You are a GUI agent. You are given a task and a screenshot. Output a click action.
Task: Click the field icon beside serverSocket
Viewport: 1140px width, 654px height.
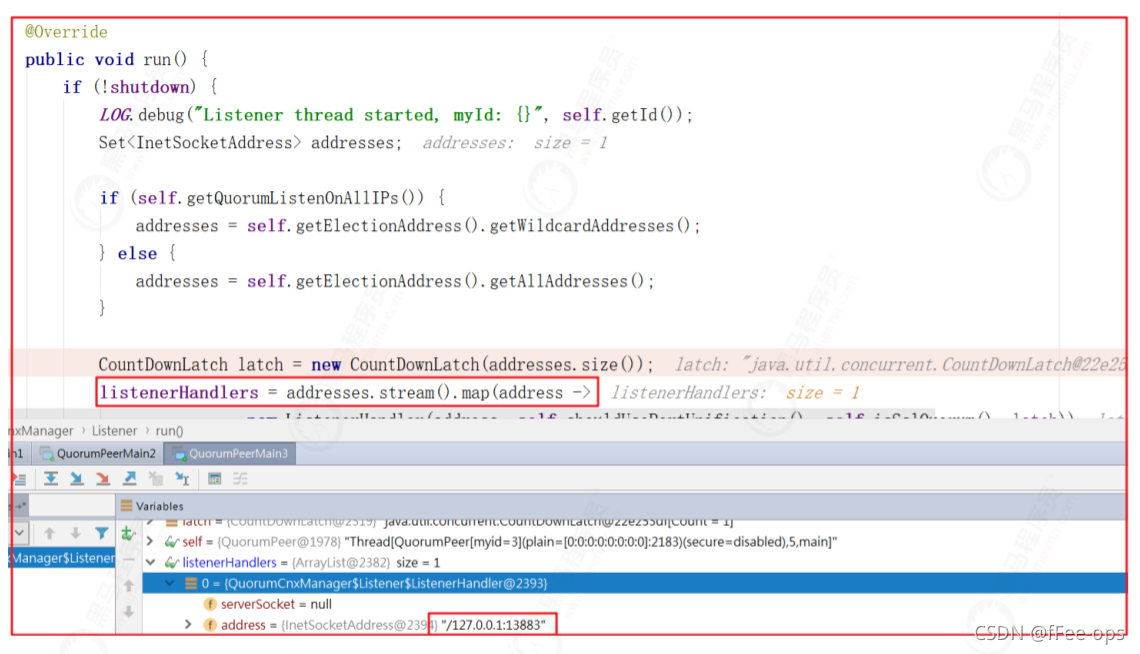pyautogui.click(x=210, y=604)
